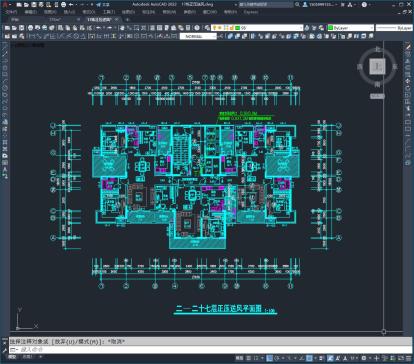The height and width of the screenshot is (364, 414).
Task: Select the Line tool in Draw toolbar
Action: tap(5, 48)
